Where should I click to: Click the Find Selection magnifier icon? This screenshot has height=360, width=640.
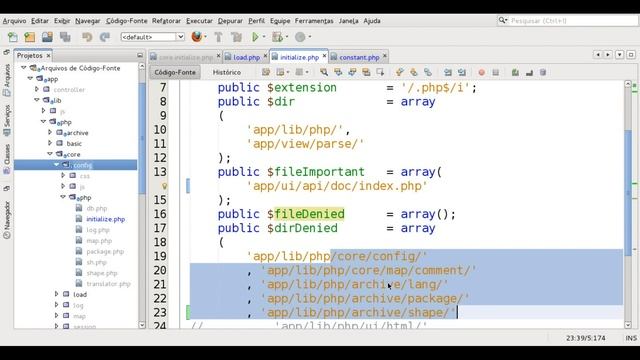coord(324,72)
